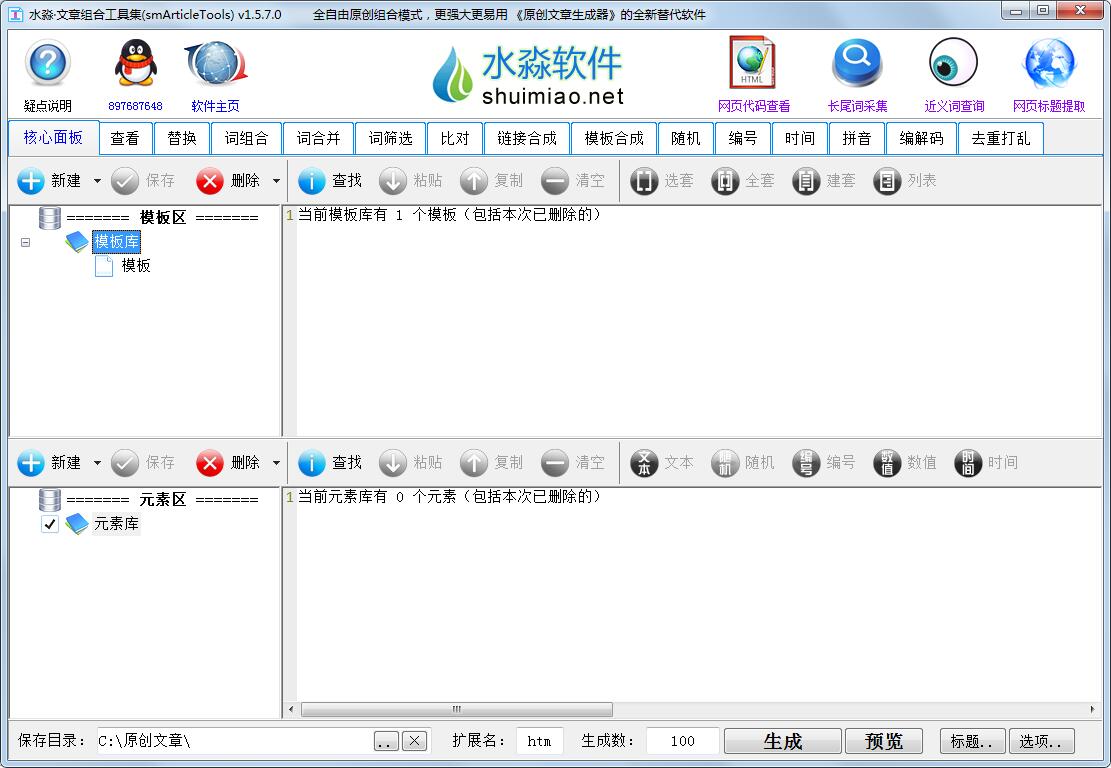
Task: Open the 删除 dropdown arrow
Action: 278,181
